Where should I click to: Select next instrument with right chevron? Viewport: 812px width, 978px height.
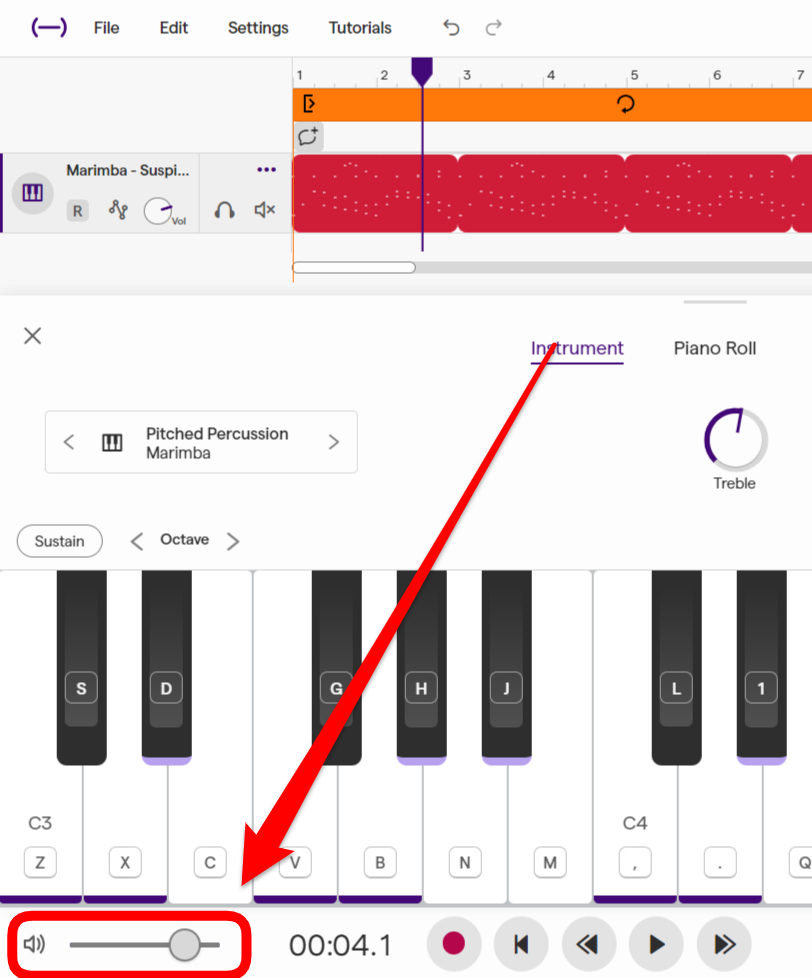point(334,442)
